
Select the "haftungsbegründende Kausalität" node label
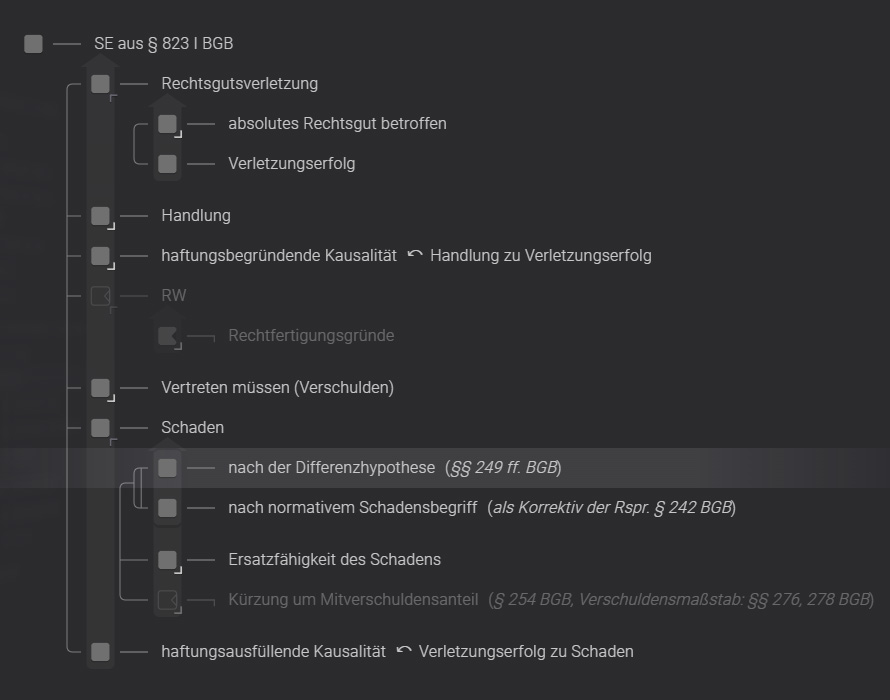tap(277, 255)
